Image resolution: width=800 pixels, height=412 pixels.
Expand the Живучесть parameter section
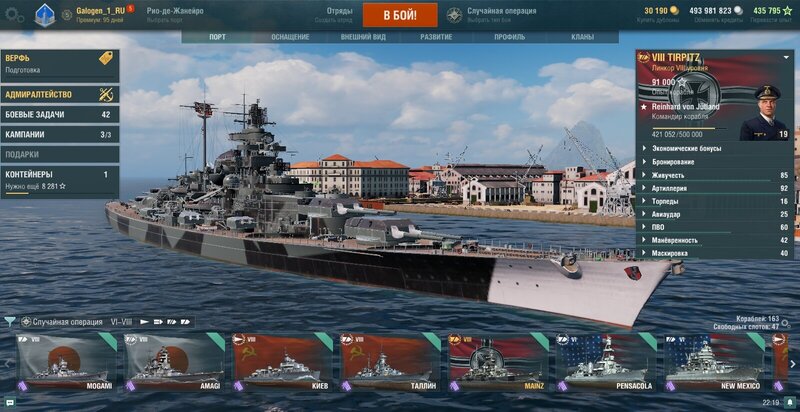(714, 175)
